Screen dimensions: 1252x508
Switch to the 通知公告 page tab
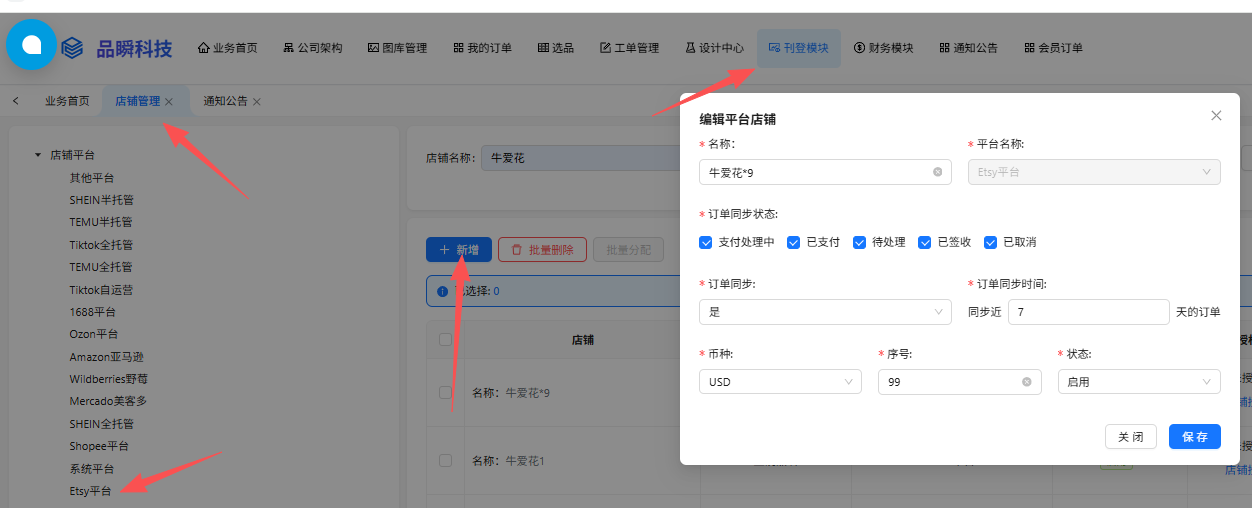[225, 101]
